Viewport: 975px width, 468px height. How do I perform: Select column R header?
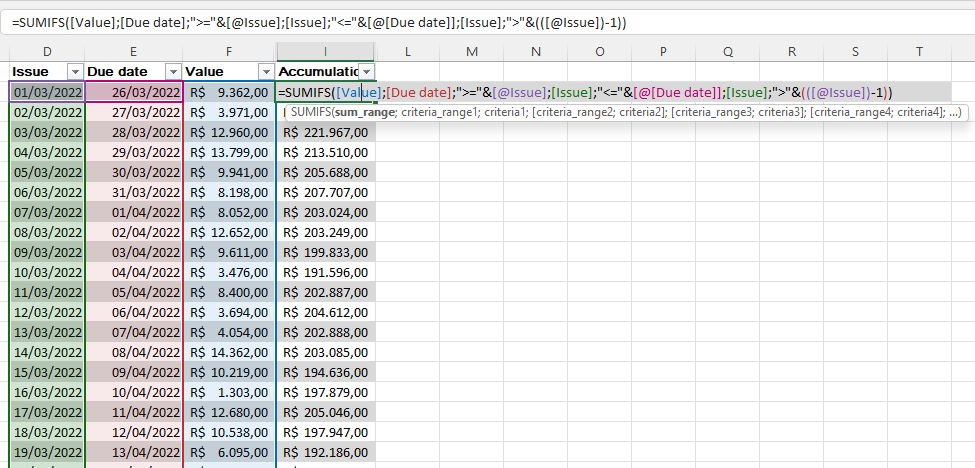pyautogui.click(x=792, y=52)
